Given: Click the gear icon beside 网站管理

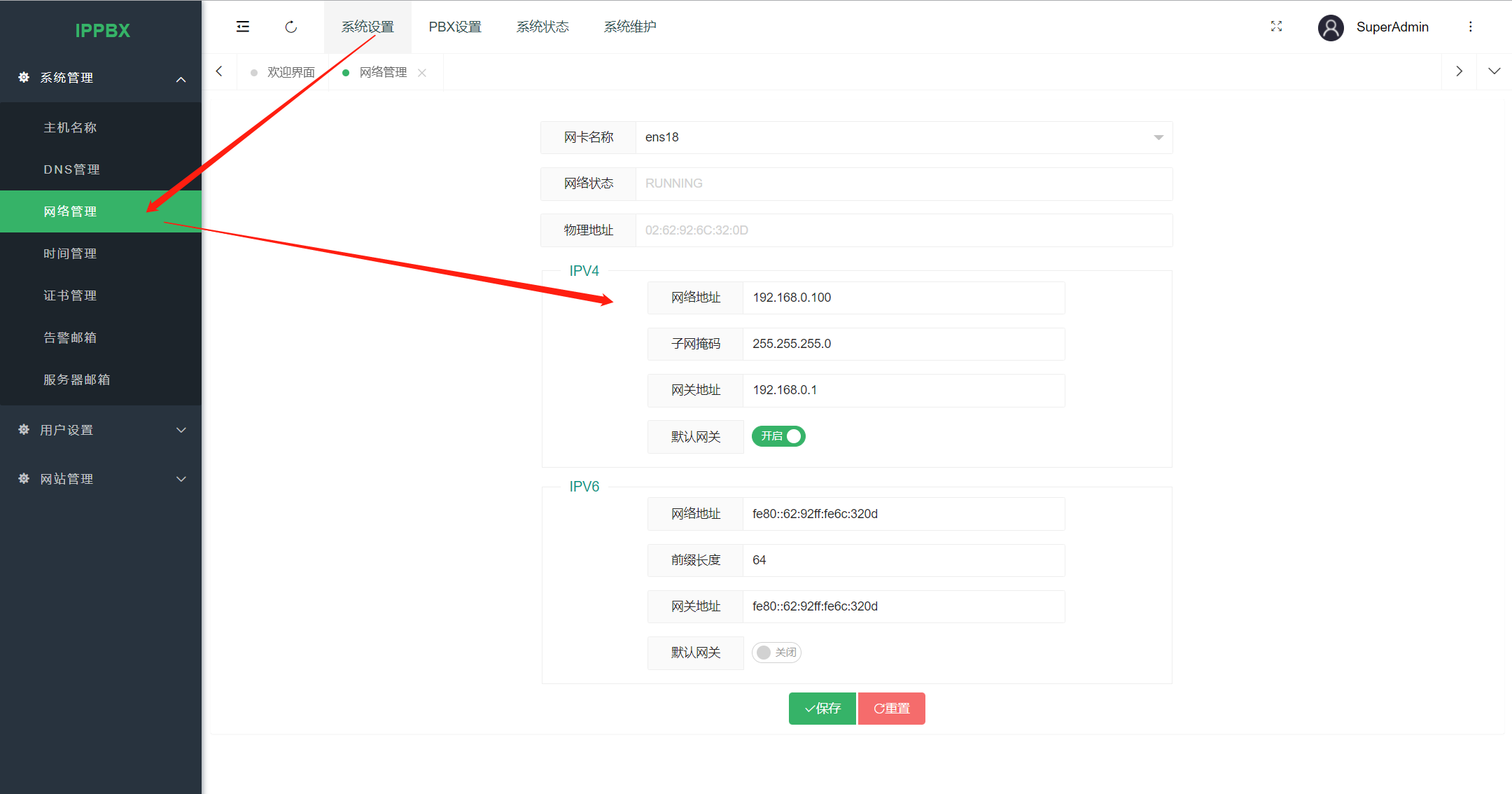Looking at the screenshot, I should 24,478.
